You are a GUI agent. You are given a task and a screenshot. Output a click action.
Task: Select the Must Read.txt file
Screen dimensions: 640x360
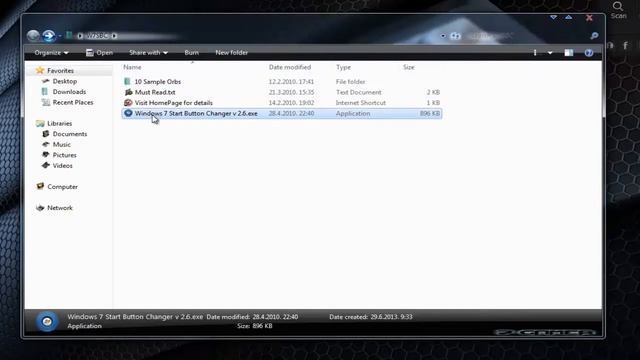pos(155,92)
